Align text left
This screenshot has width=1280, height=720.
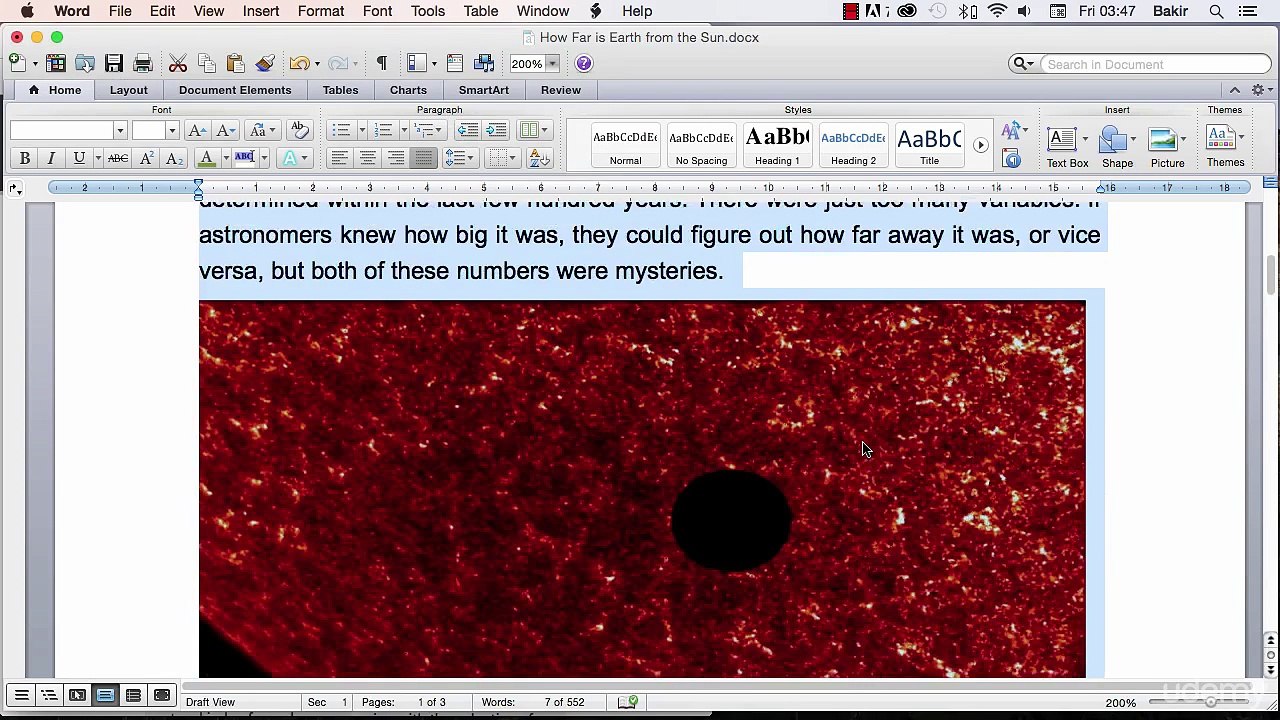(340, 158)
